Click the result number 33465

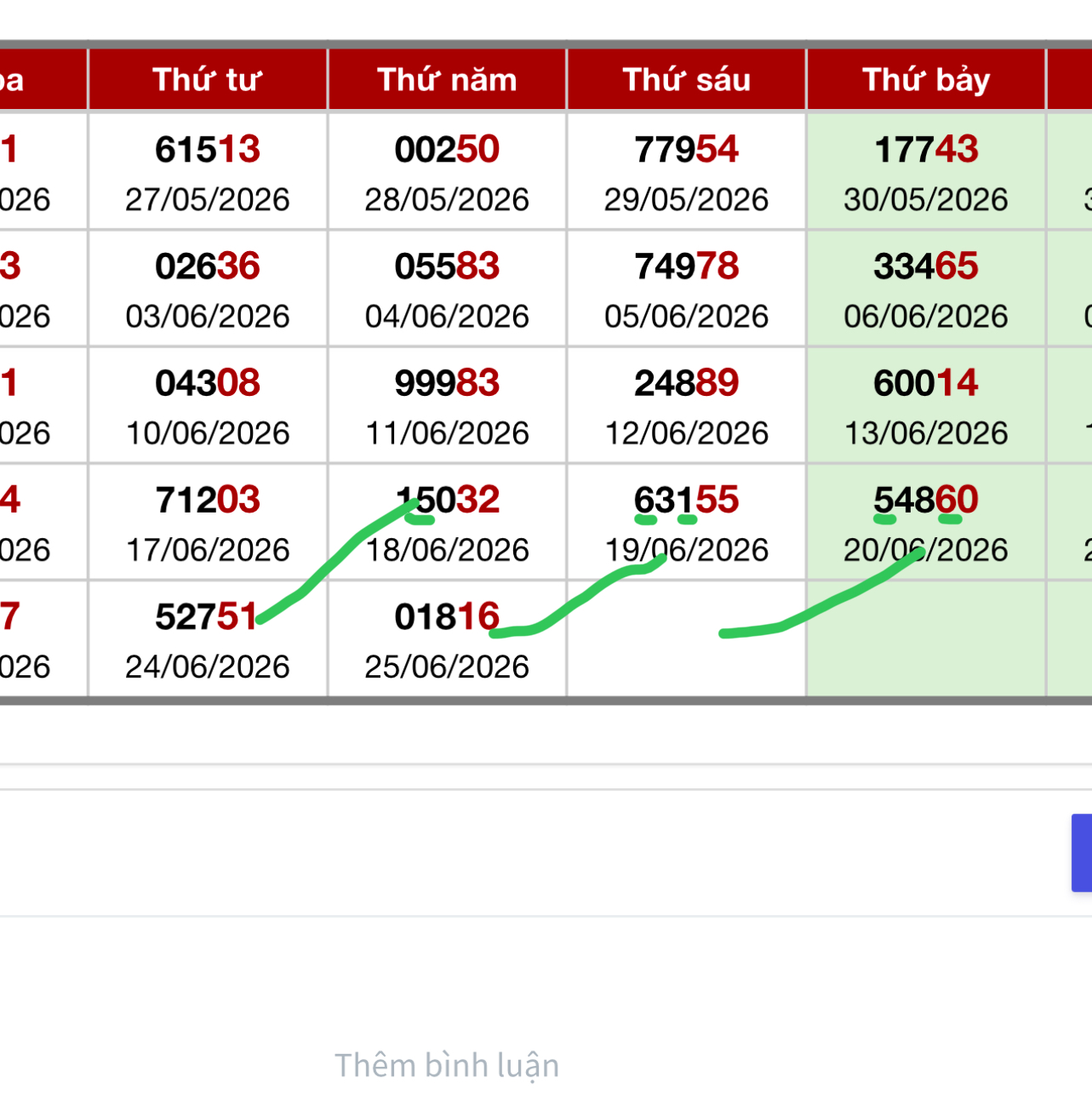926,266
